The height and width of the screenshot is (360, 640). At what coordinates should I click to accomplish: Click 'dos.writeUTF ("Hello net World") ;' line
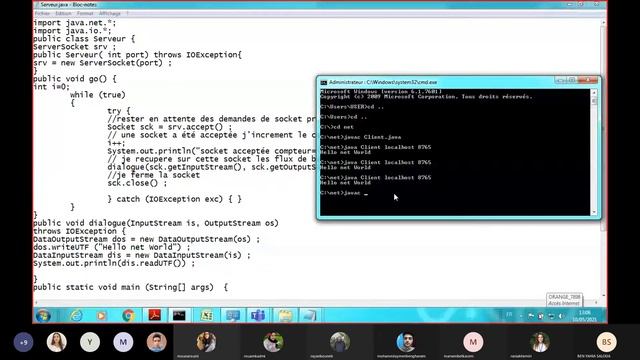tap(112, 247)
